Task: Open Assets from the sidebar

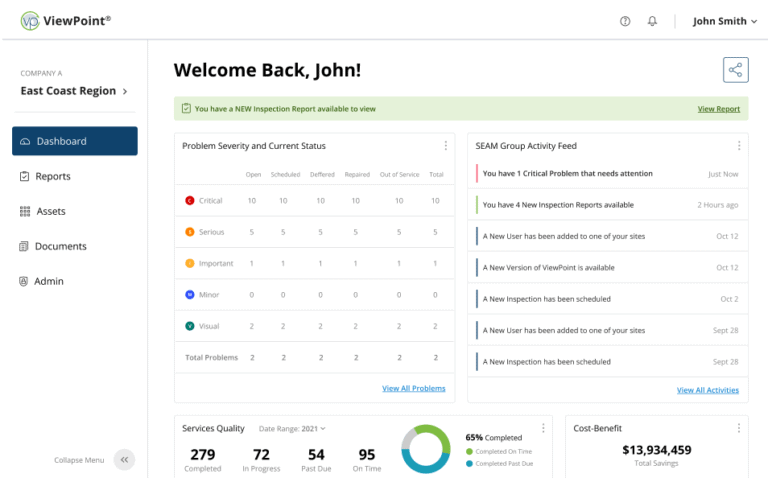Action: click(50, 211)
